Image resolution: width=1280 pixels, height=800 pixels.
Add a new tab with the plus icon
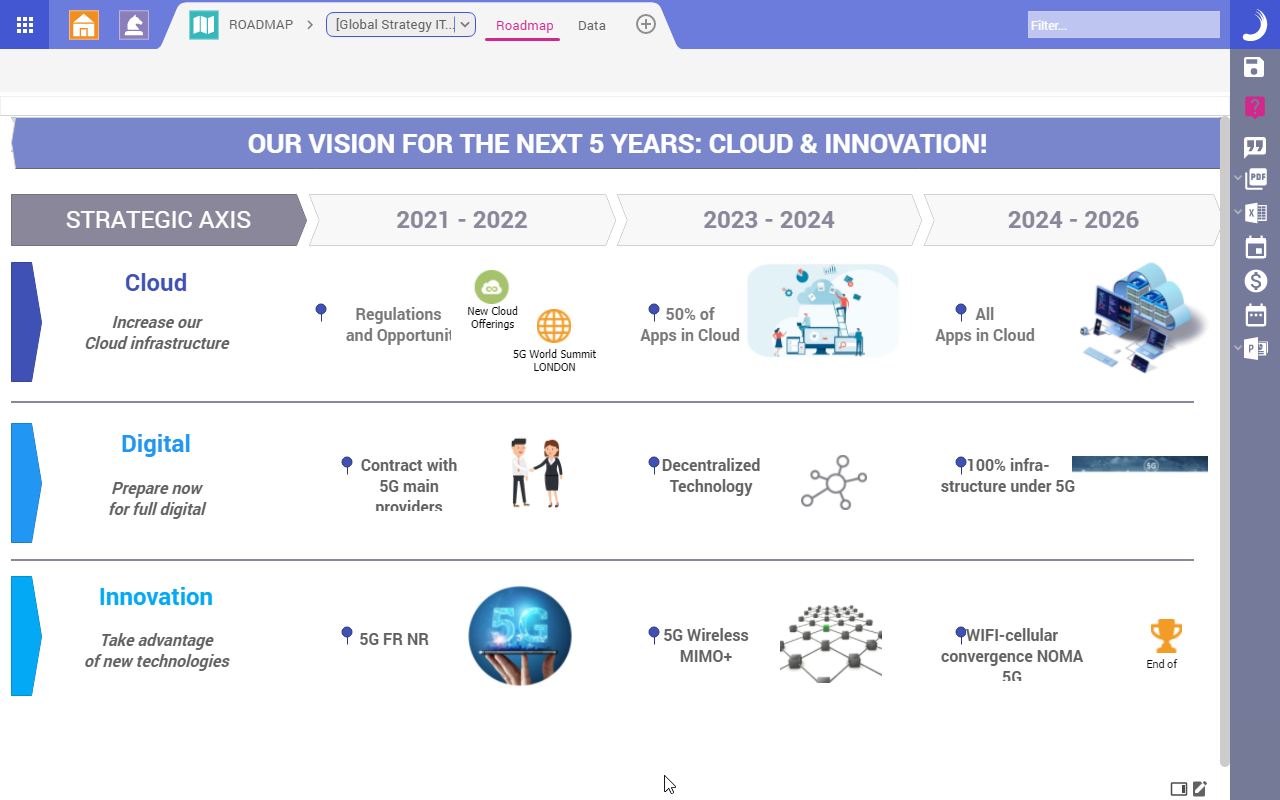(646, 25)
